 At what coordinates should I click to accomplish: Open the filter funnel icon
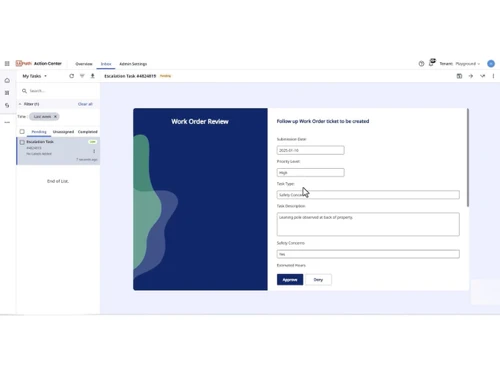[x=82, y=76]
